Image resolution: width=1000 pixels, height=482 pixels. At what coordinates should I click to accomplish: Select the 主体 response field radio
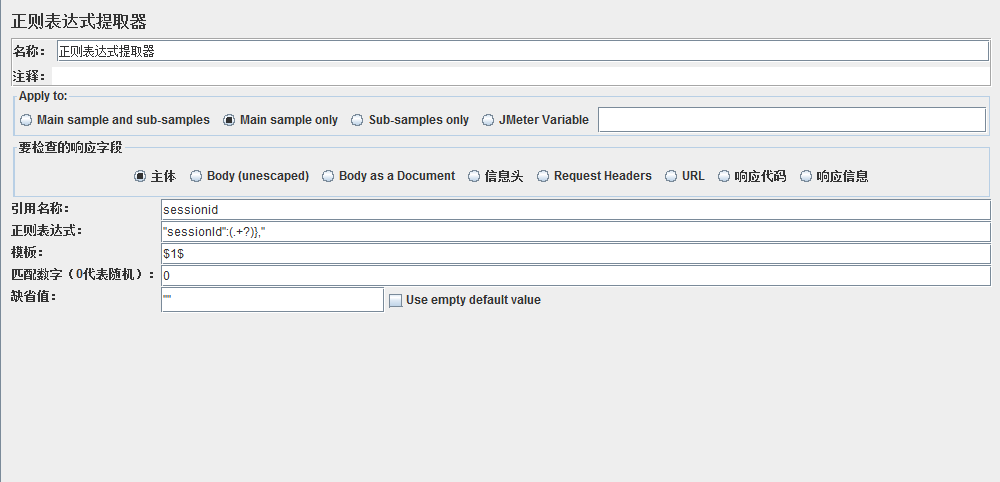(x=140, y=176)
